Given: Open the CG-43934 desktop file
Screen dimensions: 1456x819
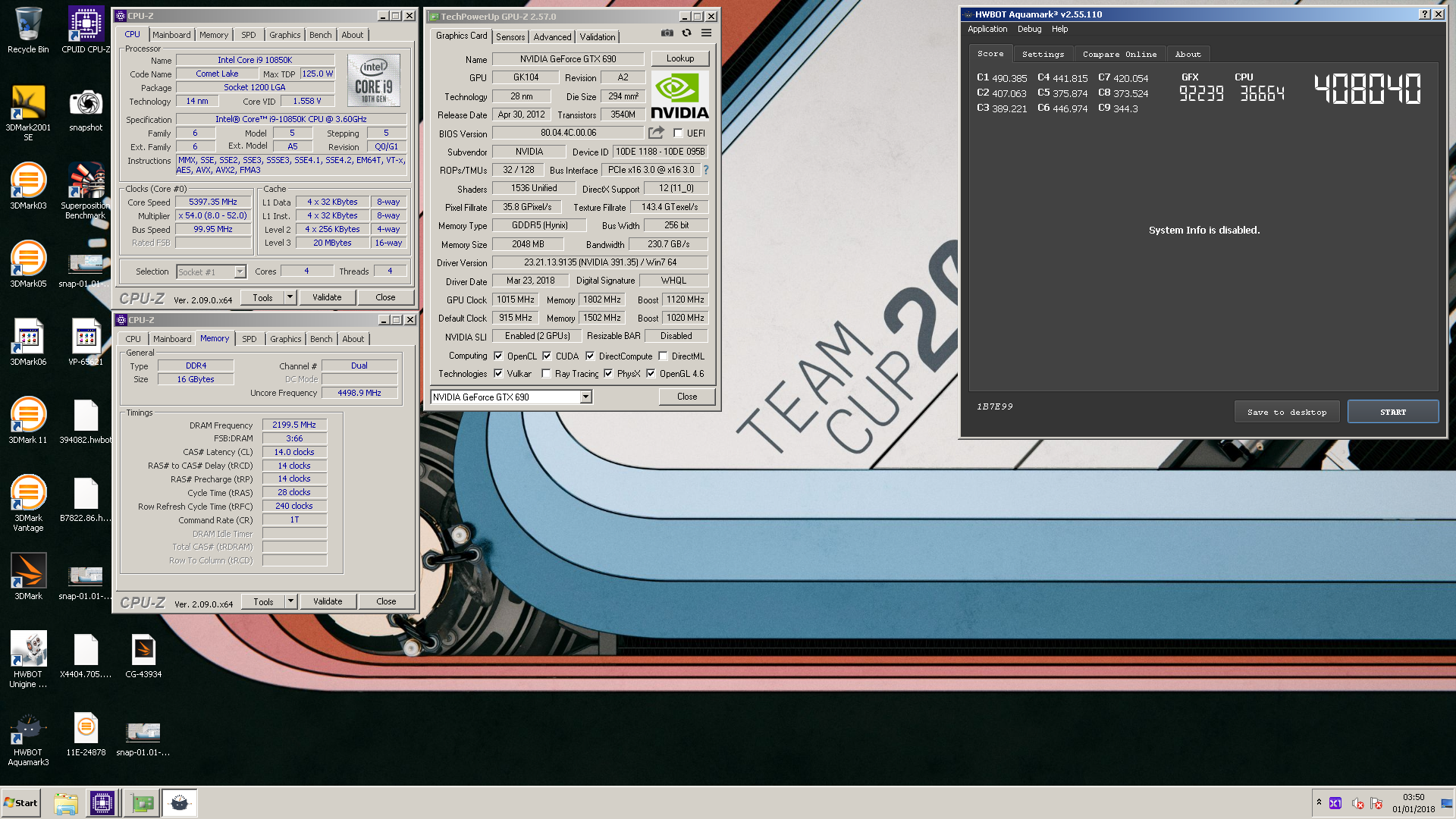Looking at the screenshot, I should click(143, 656).
